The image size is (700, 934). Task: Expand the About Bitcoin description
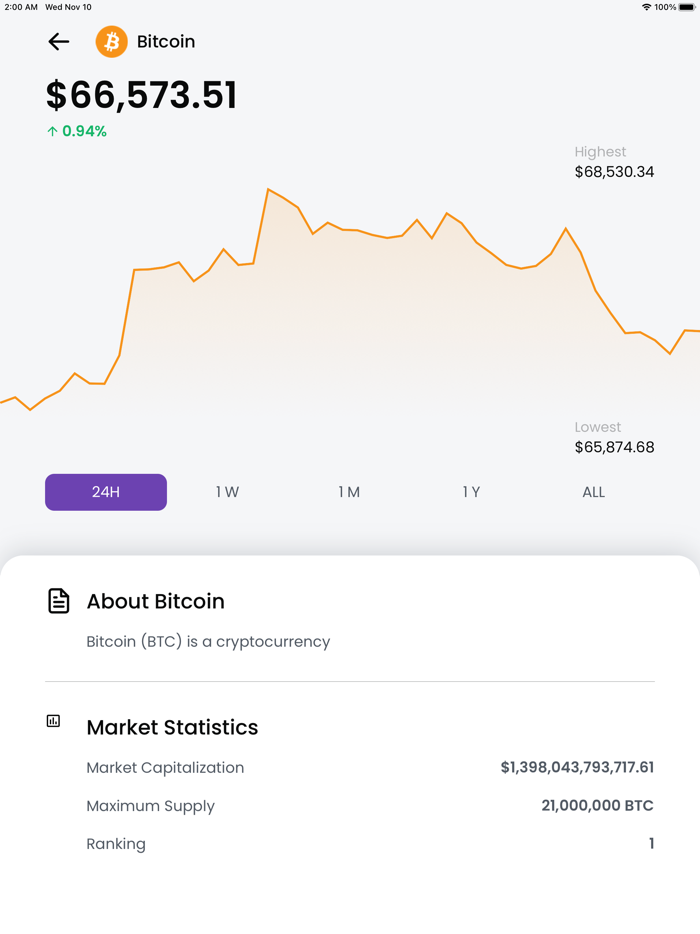tap(208, 641)
